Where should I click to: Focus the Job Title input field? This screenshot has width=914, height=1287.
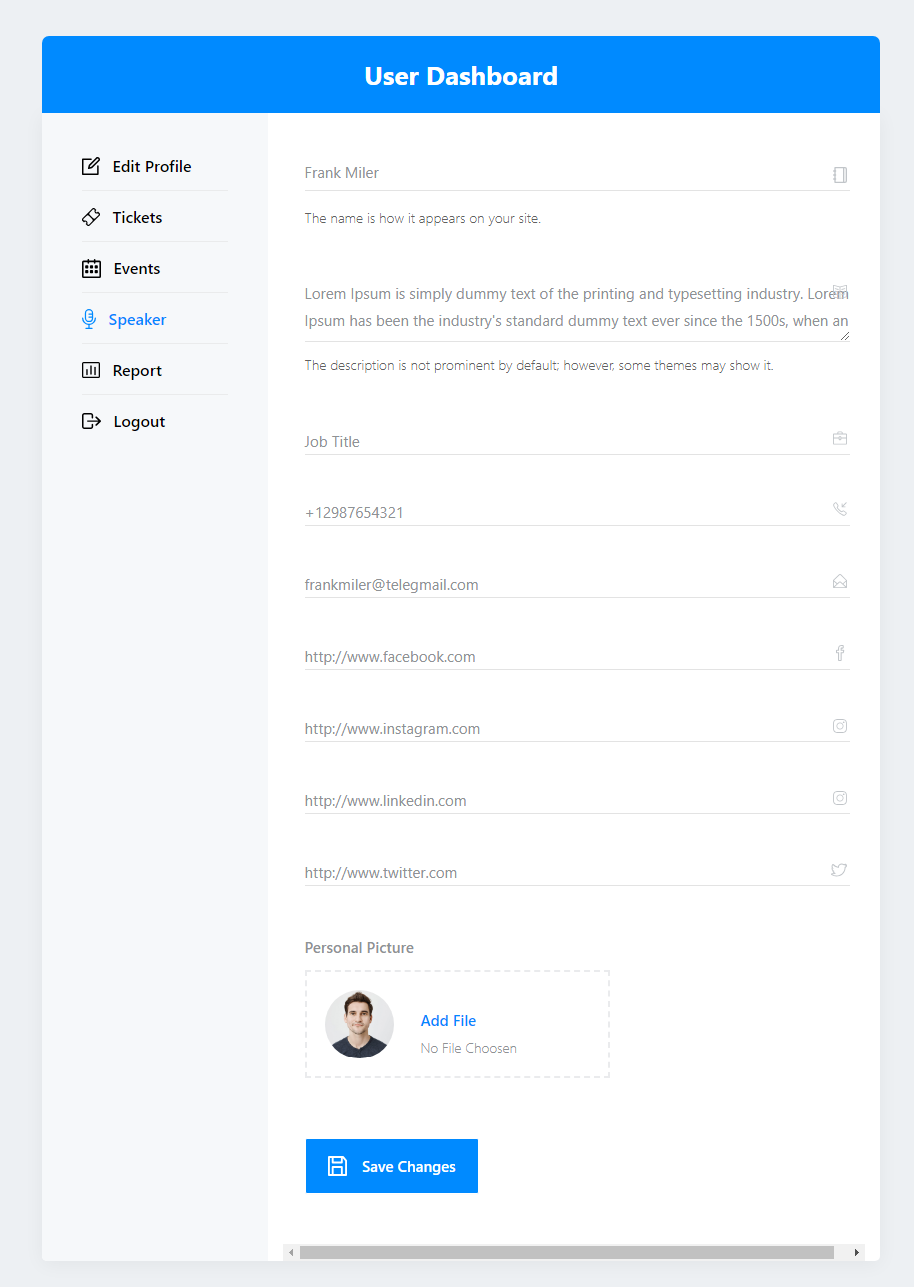point(560,441)
